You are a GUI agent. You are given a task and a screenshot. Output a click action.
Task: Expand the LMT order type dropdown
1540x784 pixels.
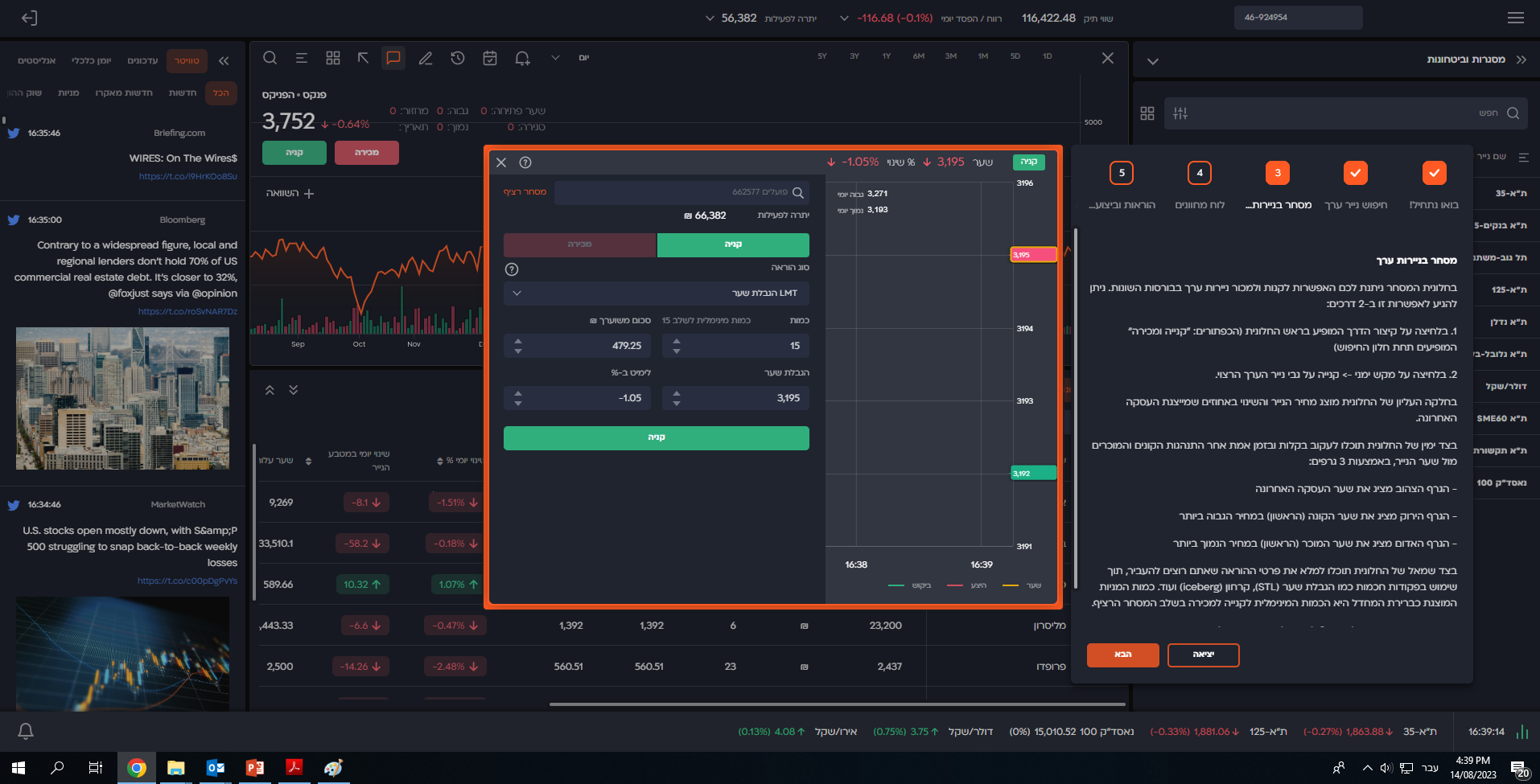coord(656,293)
